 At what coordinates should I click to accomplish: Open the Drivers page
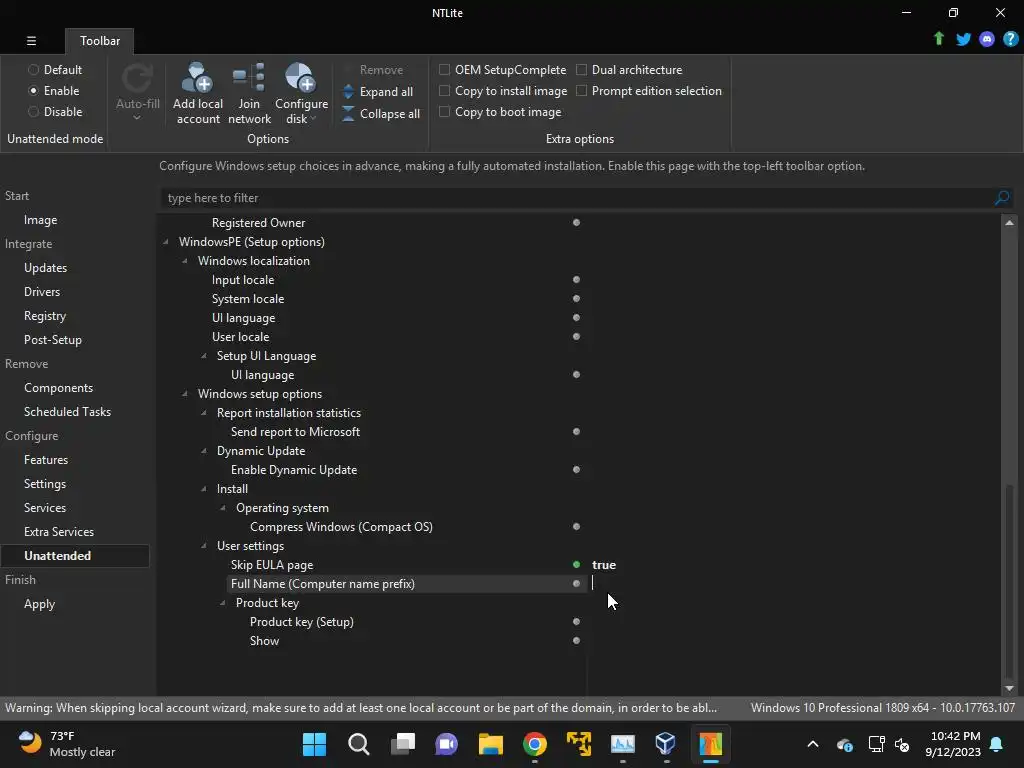[42, 292]
